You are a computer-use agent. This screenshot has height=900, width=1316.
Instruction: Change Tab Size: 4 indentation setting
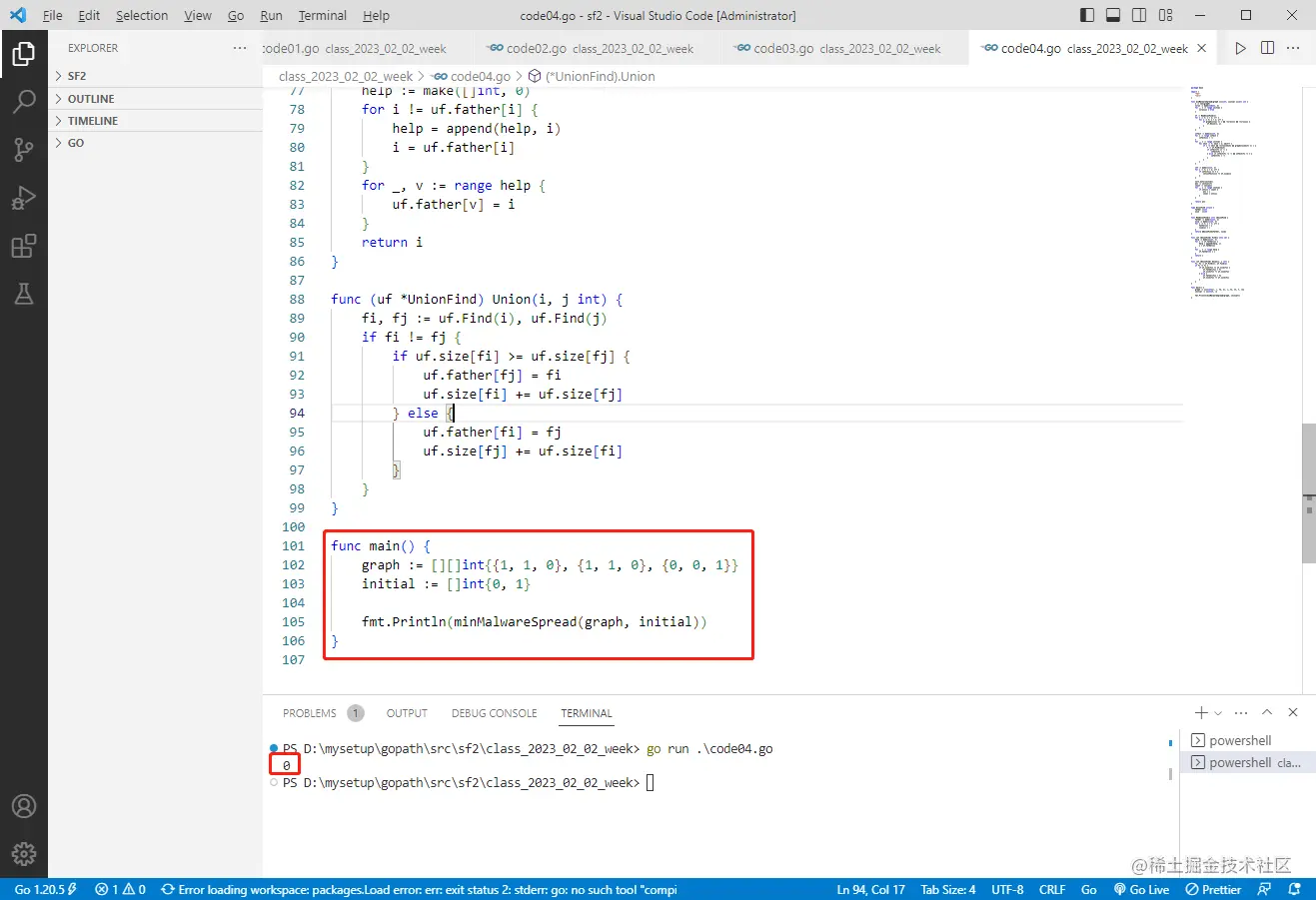(x=947, y=889)
